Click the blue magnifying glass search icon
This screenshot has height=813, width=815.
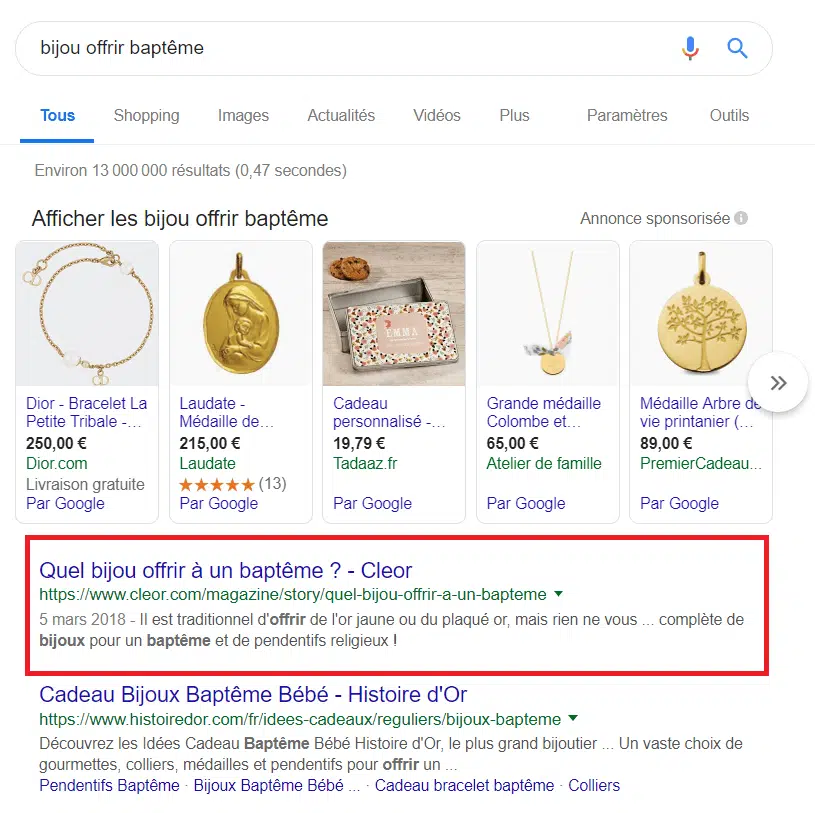[x=737, y=48]
